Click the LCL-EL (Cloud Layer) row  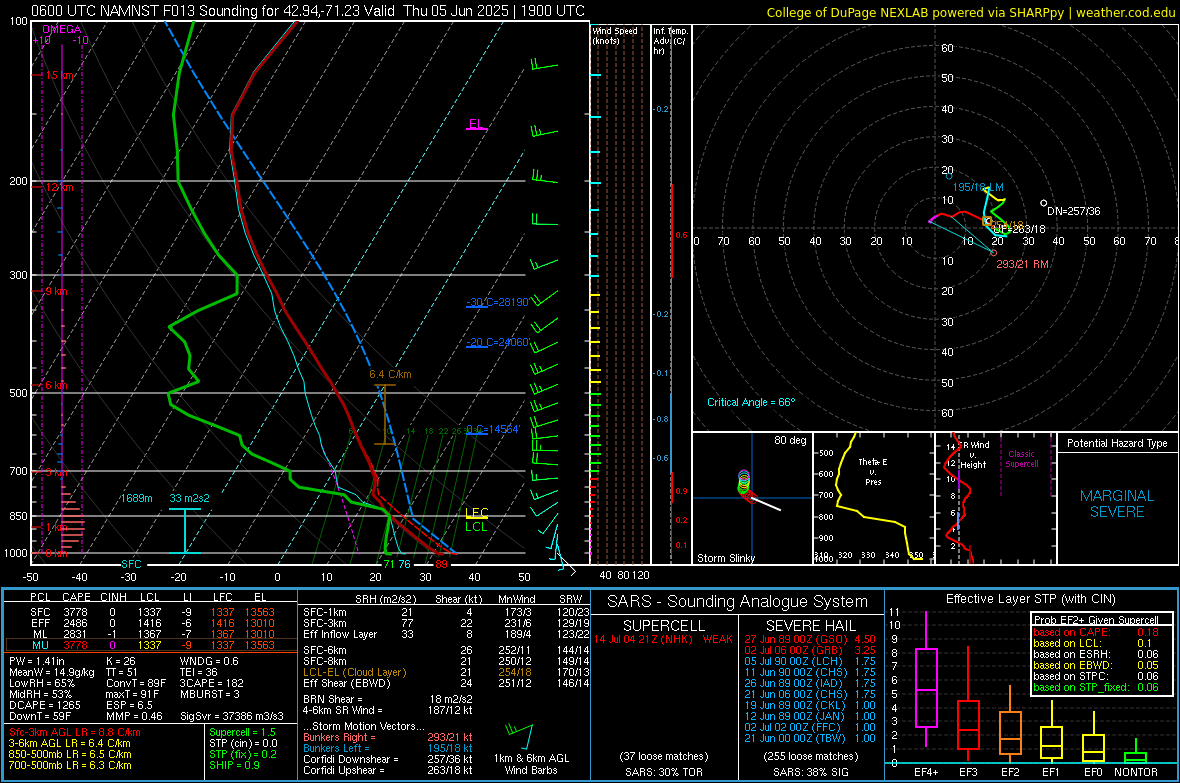click(x=446, y=672)
